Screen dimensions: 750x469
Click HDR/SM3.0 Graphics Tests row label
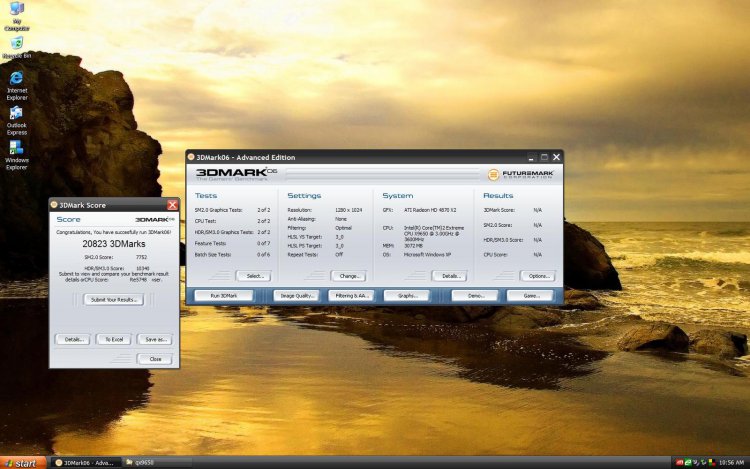tap(224, 232)
